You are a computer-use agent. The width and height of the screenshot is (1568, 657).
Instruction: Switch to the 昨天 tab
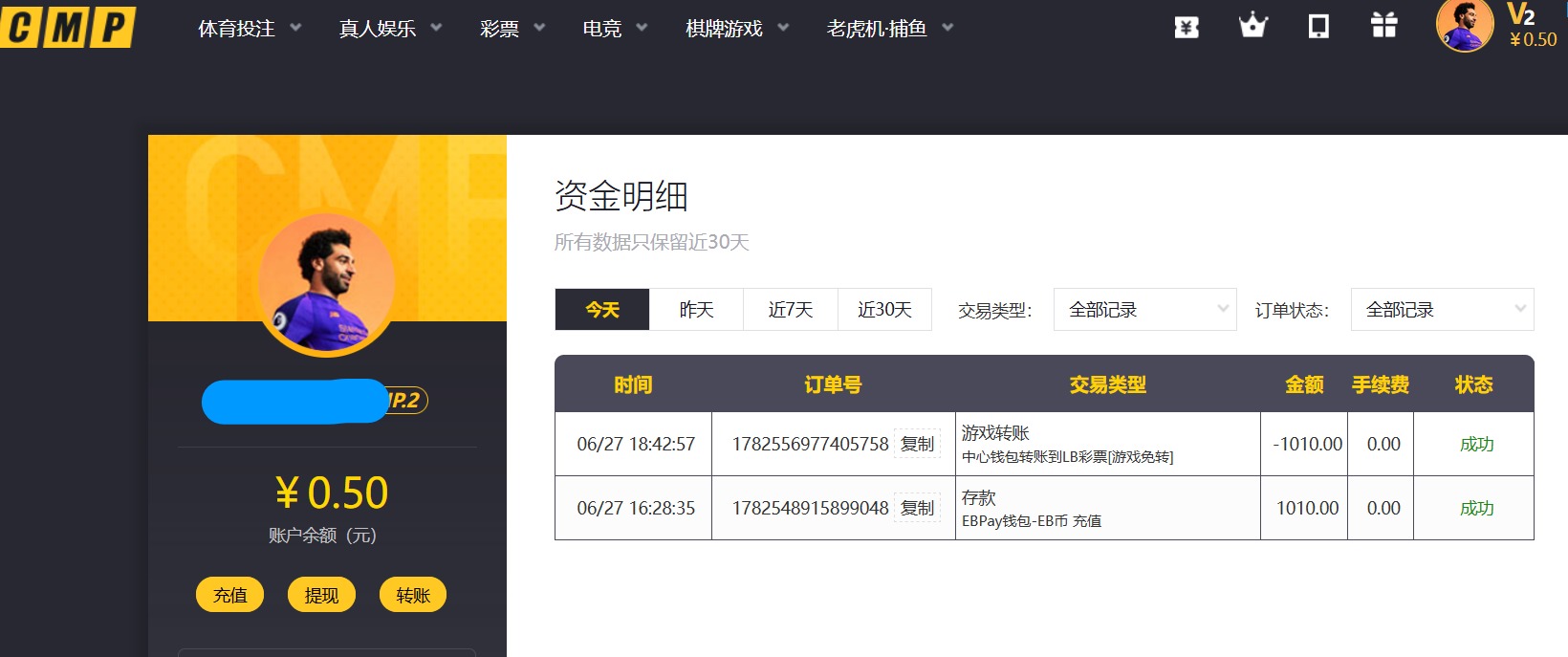(x=696, y=310)
